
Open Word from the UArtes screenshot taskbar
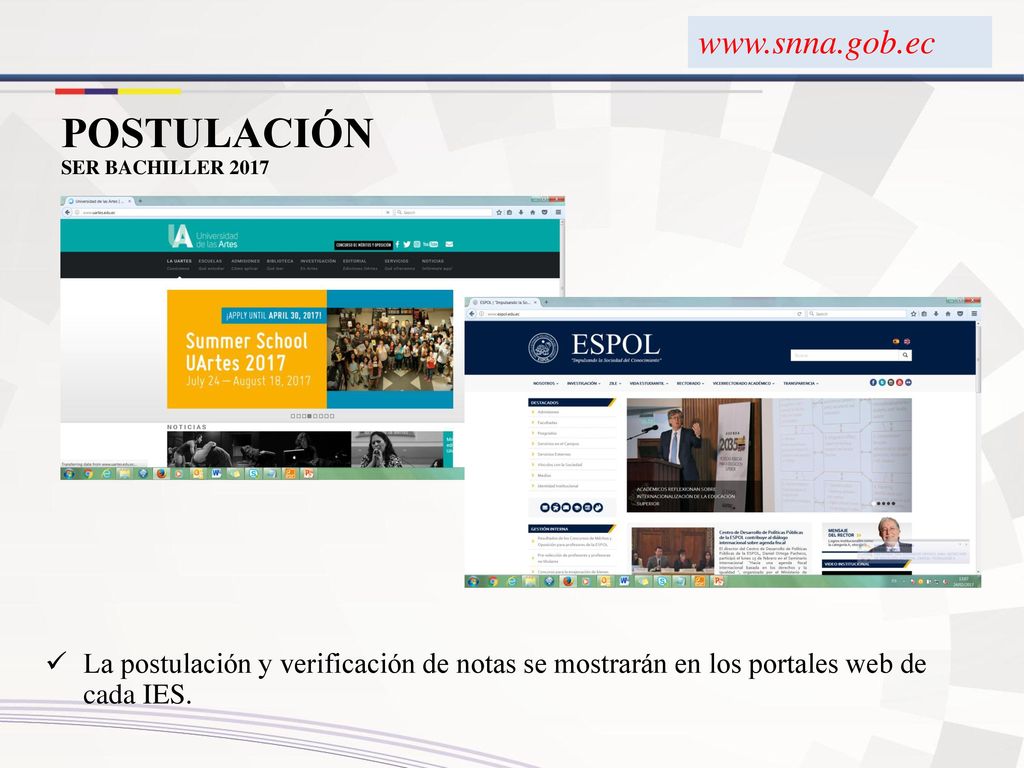[x=216, y=473]
